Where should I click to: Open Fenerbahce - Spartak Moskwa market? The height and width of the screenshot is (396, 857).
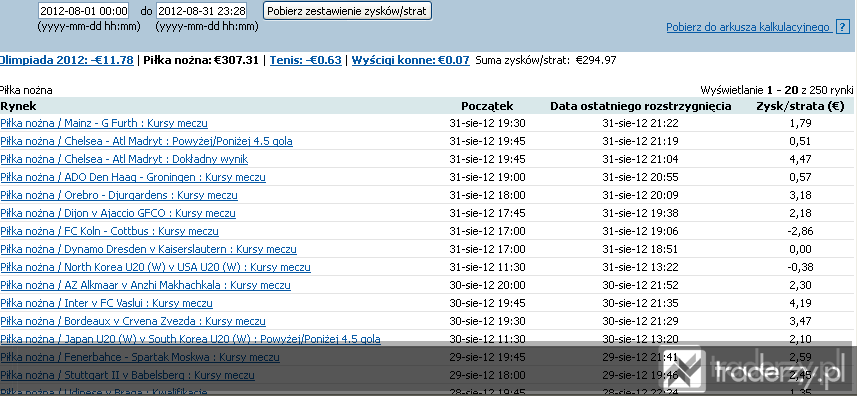coord(140,358)
